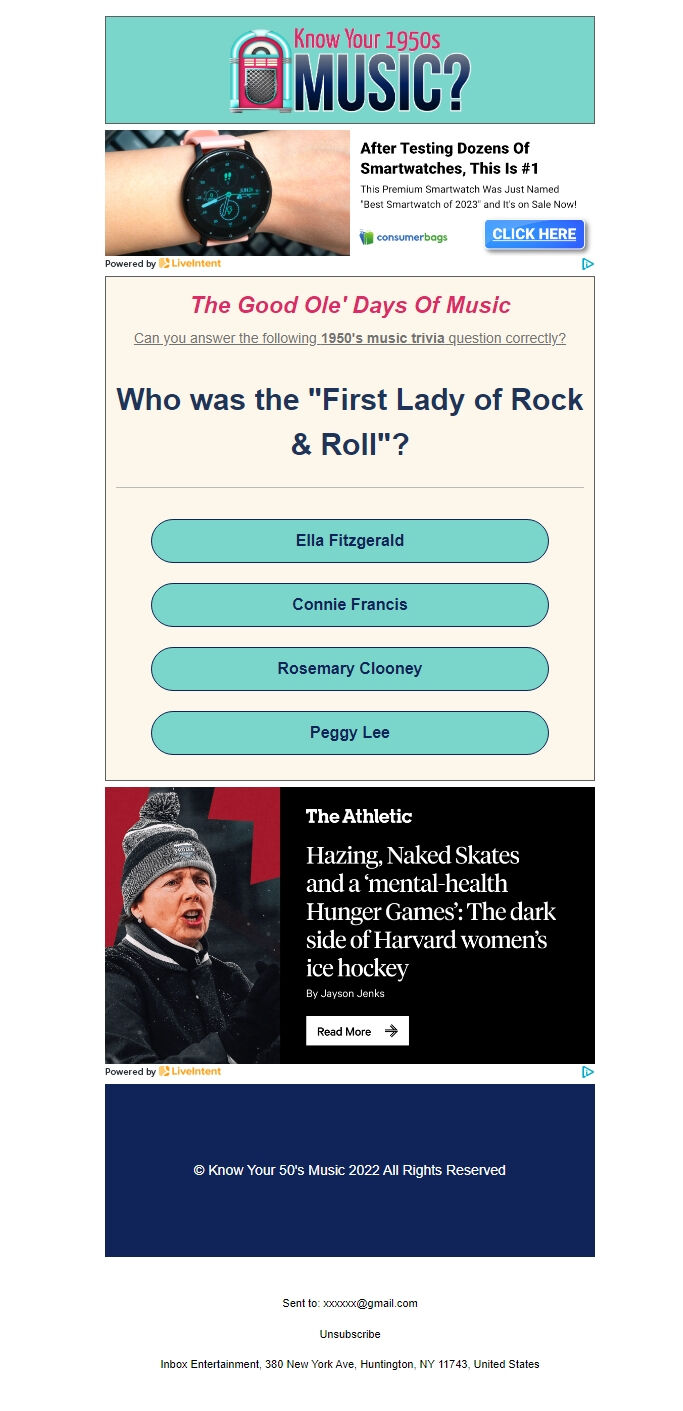Screen dimensions: 683x1411
Task: Click the Unsubscribe link
Action: tap(350, 1334)
